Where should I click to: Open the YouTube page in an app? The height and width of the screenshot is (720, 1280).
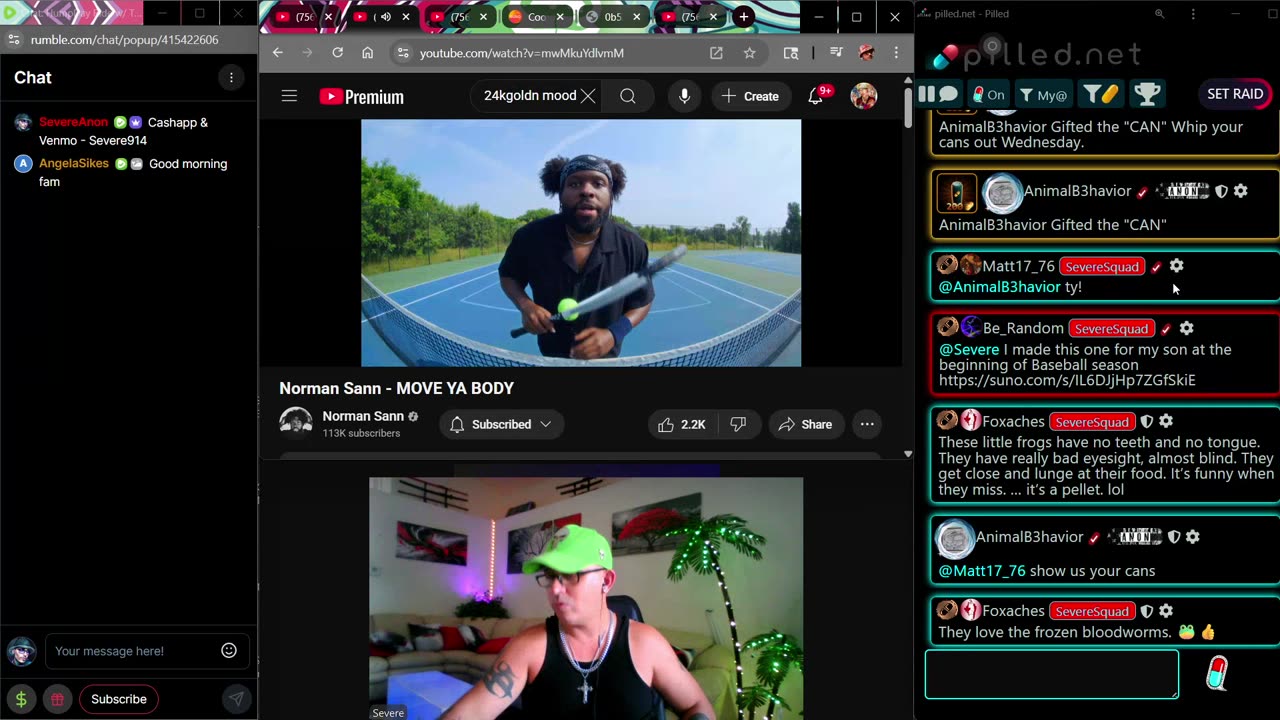(x=716, y=53)
